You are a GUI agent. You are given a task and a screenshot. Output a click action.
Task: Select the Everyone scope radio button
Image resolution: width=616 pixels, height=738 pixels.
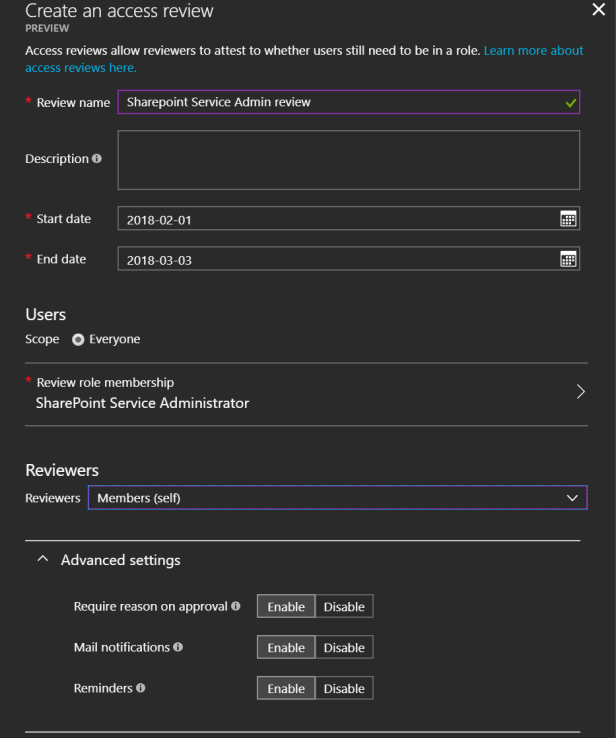click(78, 340)
